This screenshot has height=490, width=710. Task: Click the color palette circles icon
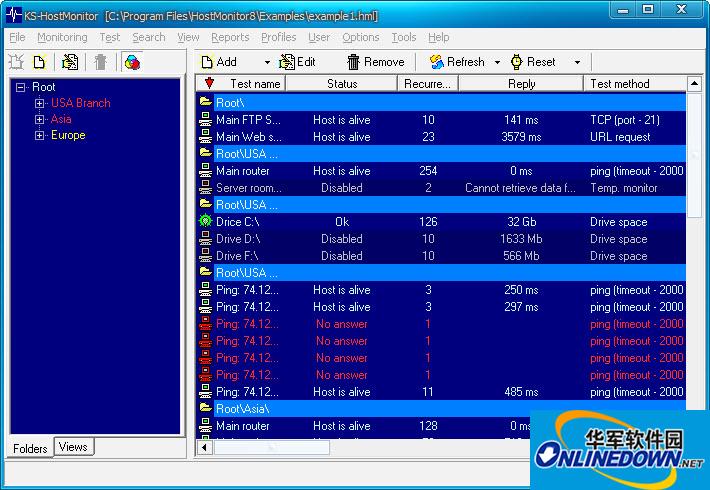coord(132,62)
